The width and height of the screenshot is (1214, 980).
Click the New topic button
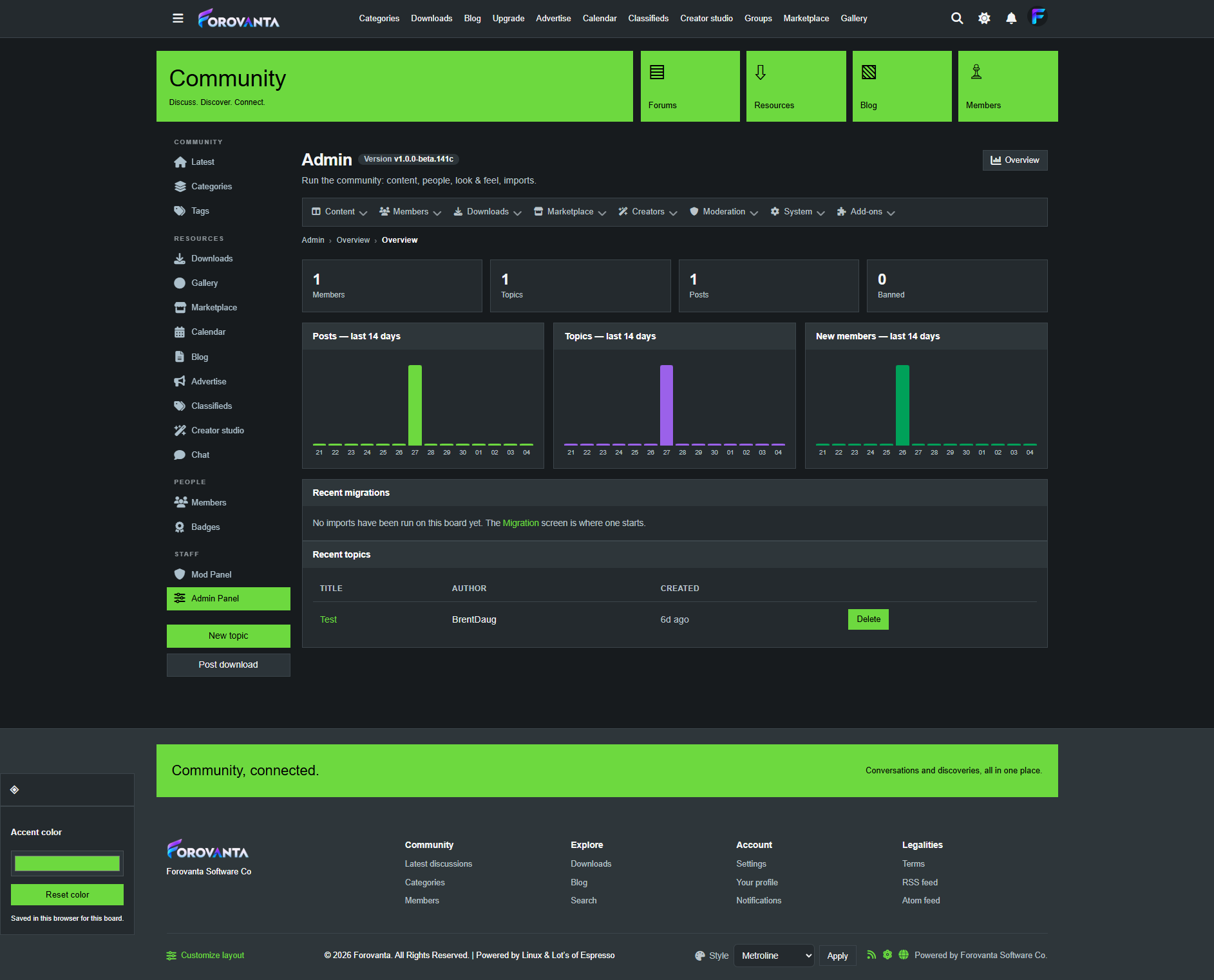pos(228,636)
